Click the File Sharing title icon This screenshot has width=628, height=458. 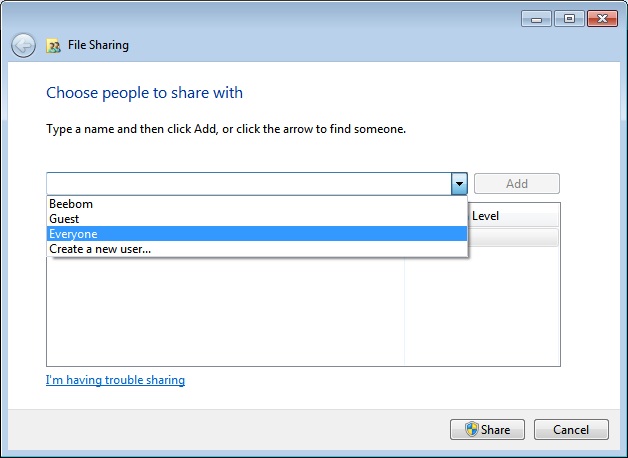tap(54, 45)
